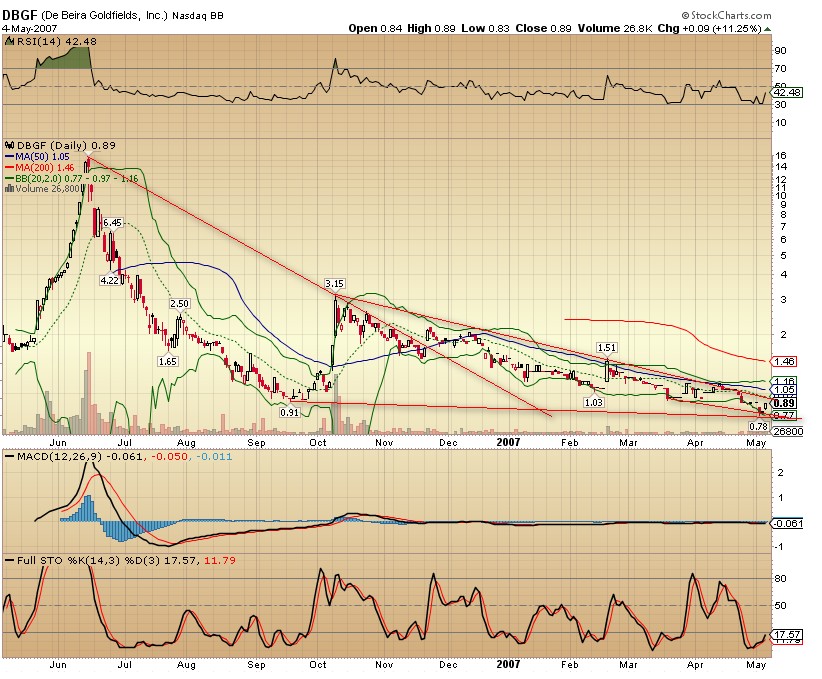Viewport: 822px width, 679px height.
Task: Click the MA(50) 1.05 legend label
Action: (42, 157)
